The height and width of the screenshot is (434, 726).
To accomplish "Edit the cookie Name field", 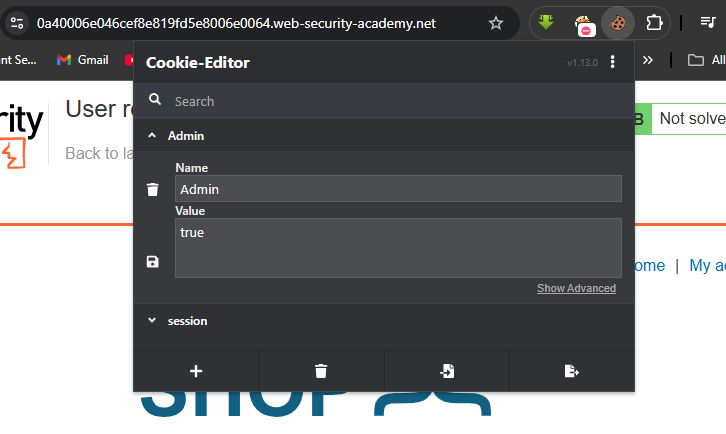I will point(398,189).
